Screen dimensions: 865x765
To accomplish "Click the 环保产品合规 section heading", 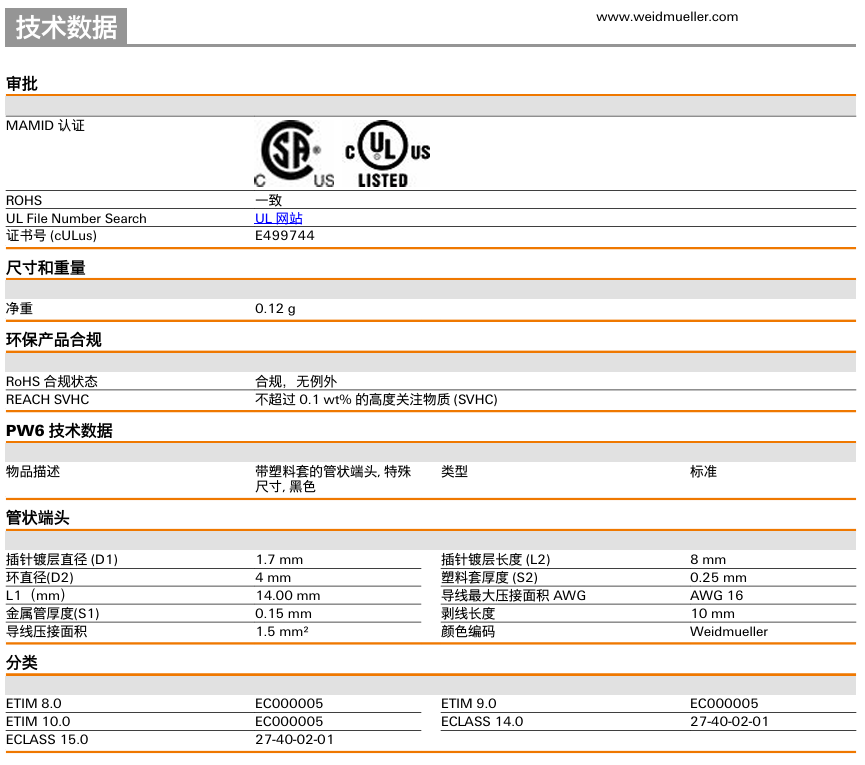I will coord(54,340).
